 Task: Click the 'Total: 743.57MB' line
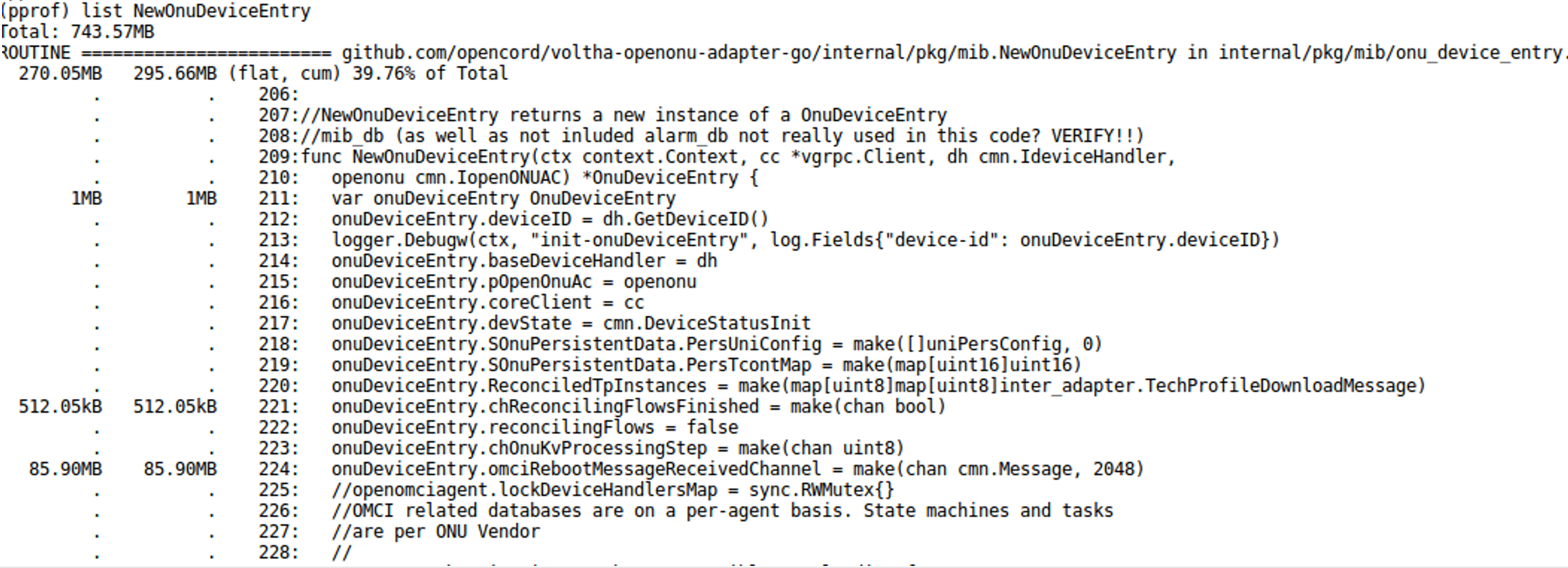(77, 32)
